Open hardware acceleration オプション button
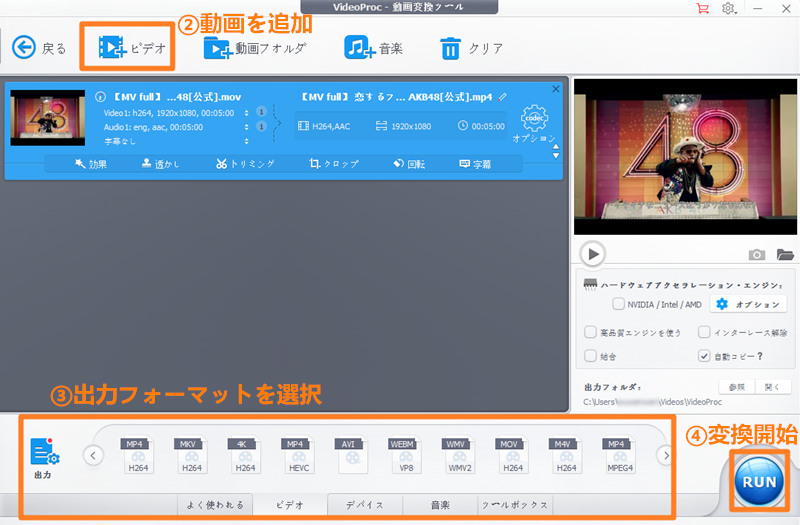Image resolution: width=800 pixels, height=525 pixels. tap(747, 304)
